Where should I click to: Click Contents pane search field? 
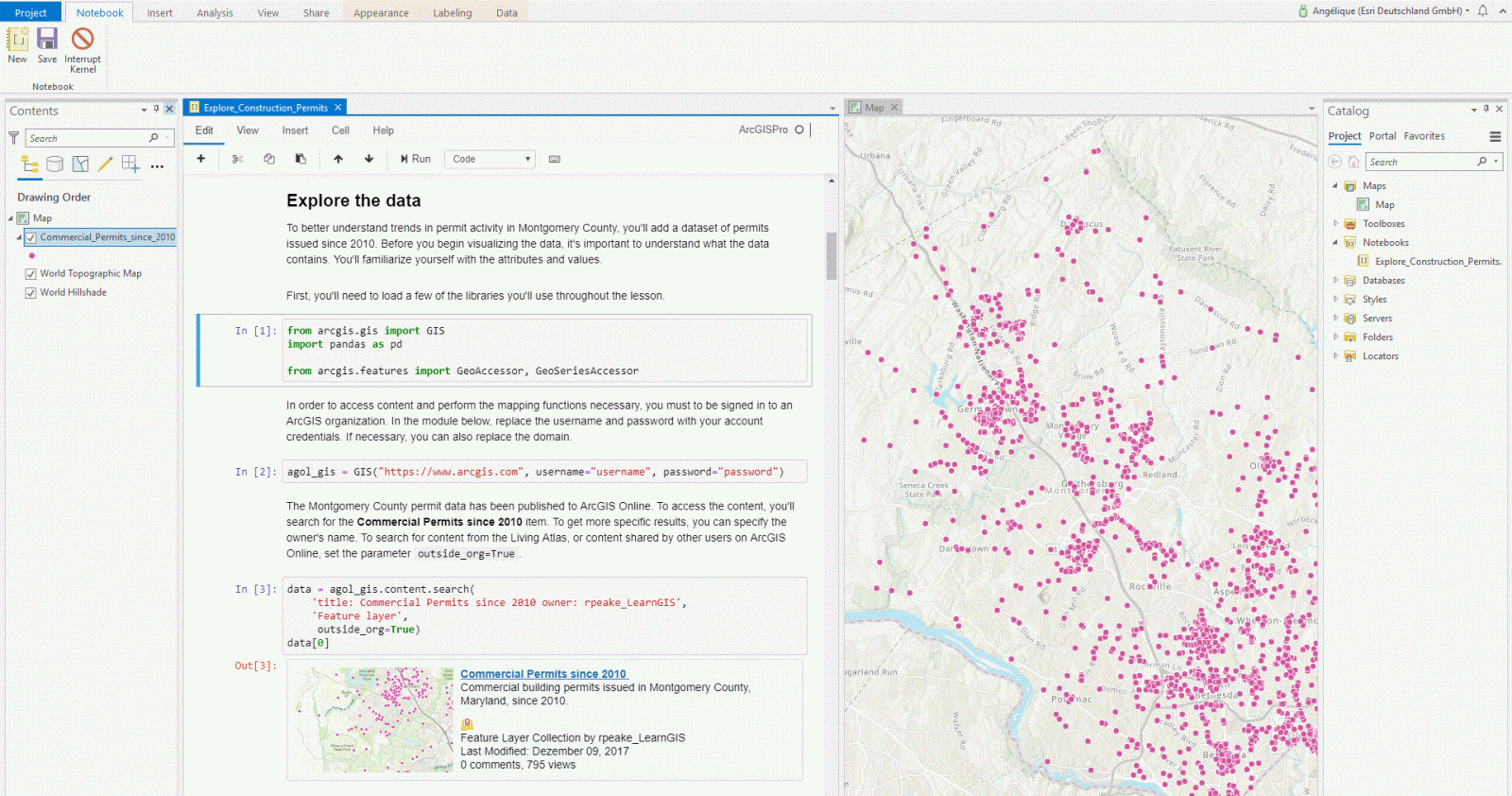pyautogui.click(x=99, y=138)
